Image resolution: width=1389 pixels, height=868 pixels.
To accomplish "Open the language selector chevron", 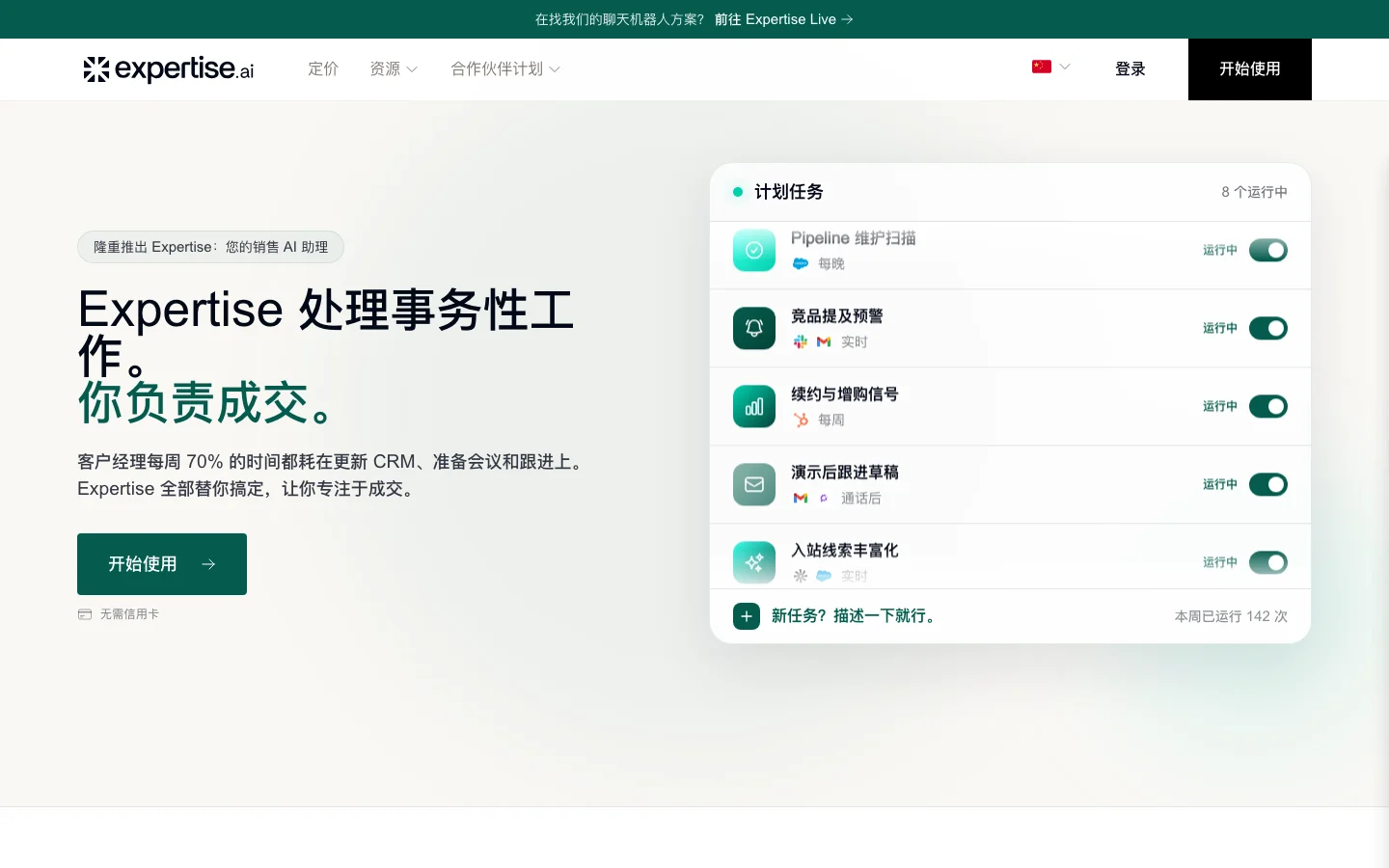I will pos(1065,67).
